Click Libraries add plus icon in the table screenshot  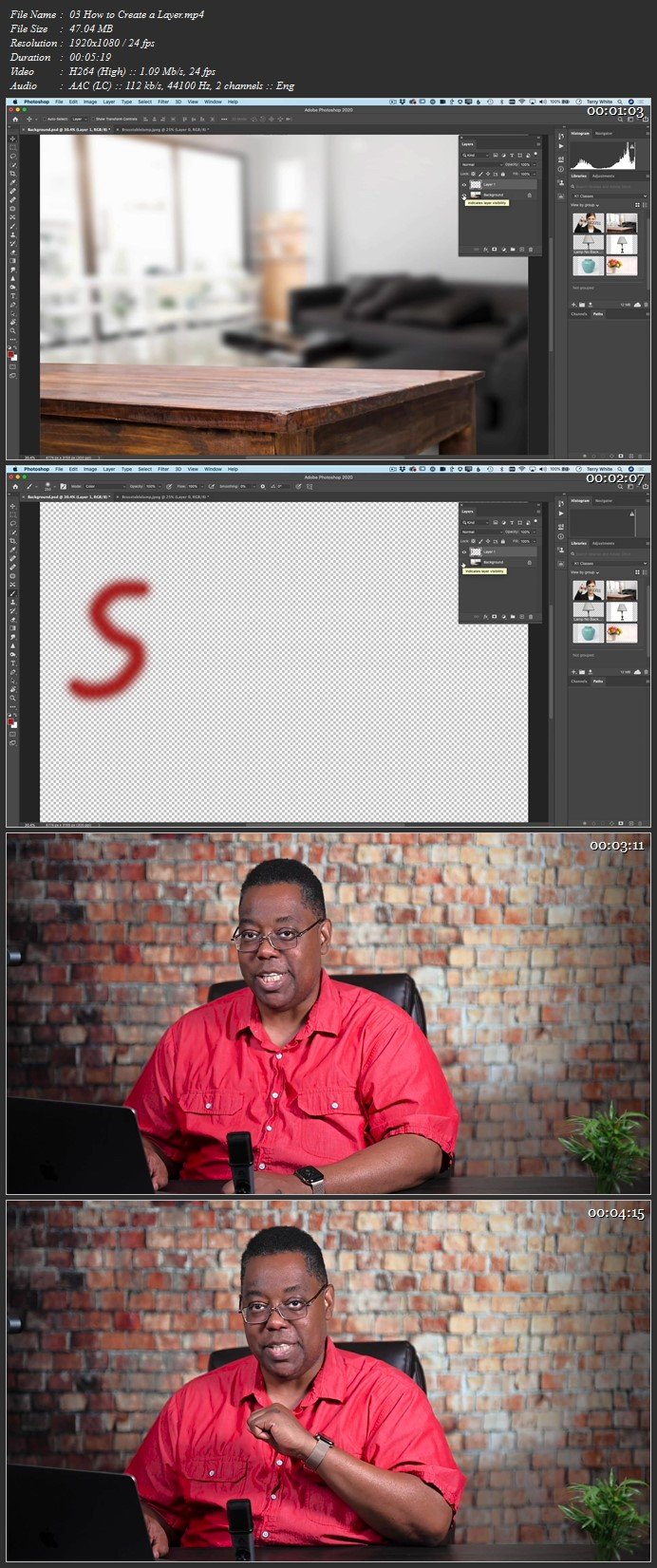point(573,305)
